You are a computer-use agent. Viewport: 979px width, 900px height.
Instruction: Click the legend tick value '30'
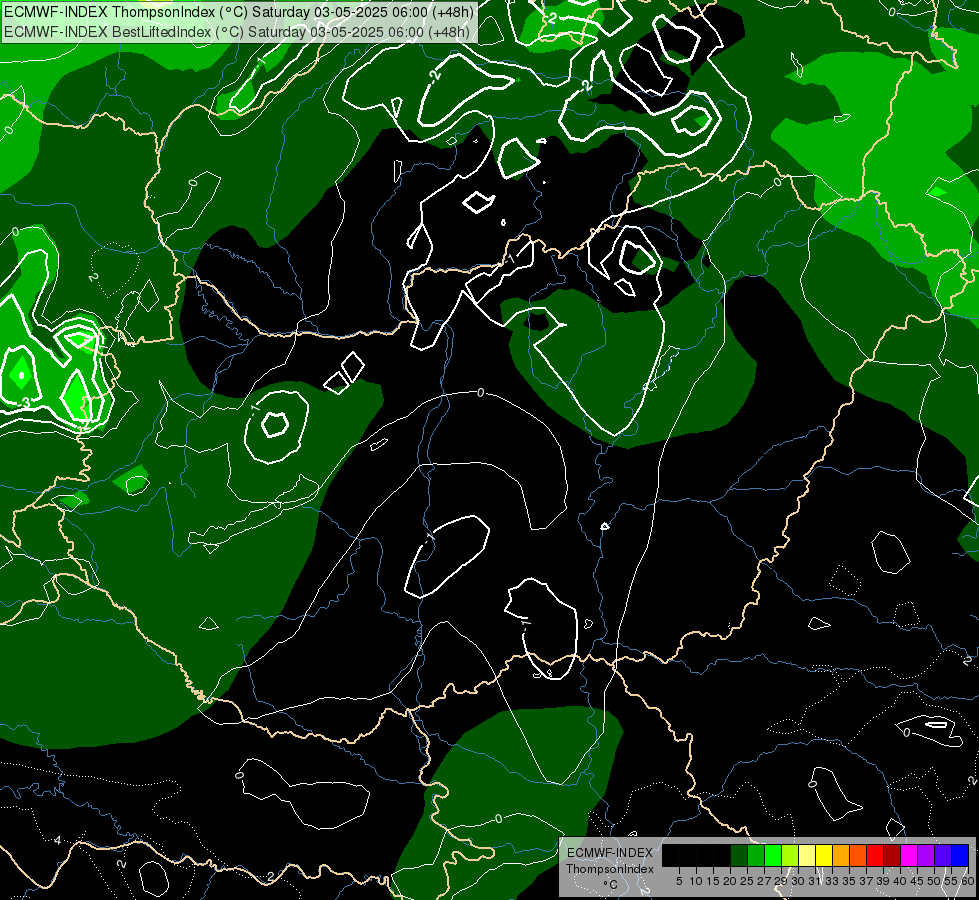798,881
